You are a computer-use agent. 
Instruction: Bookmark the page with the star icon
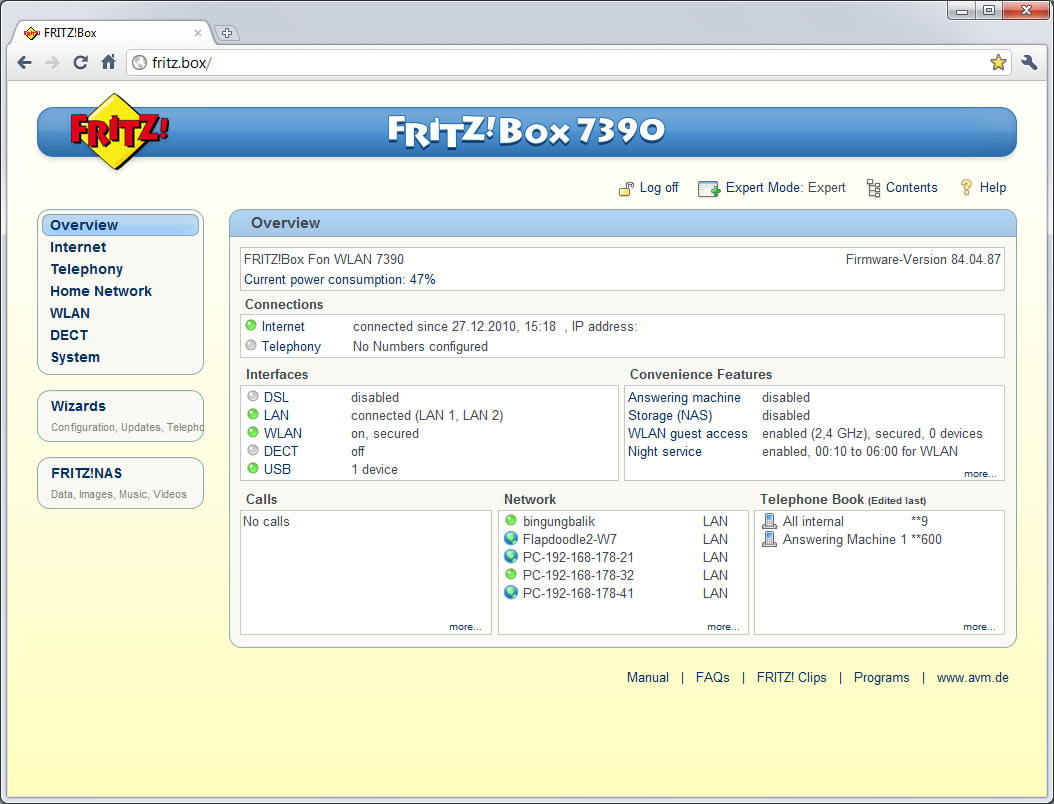pos(998,62)
